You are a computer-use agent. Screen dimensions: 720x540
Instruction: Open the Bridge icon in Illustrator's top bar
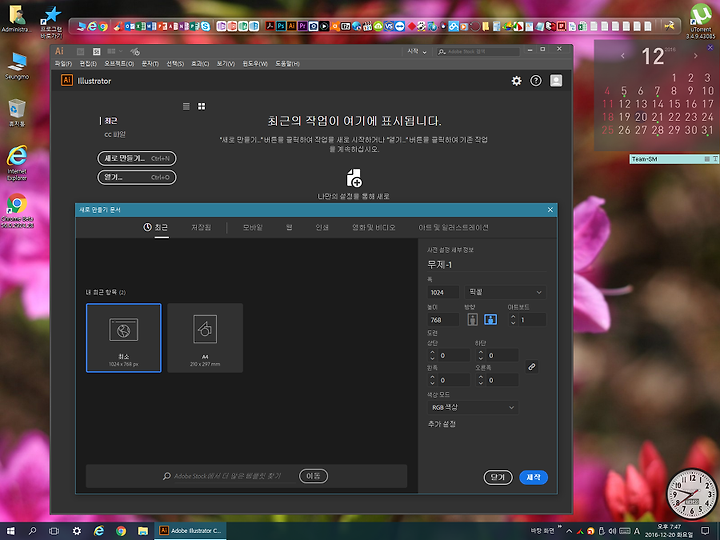tap(80, 51)
